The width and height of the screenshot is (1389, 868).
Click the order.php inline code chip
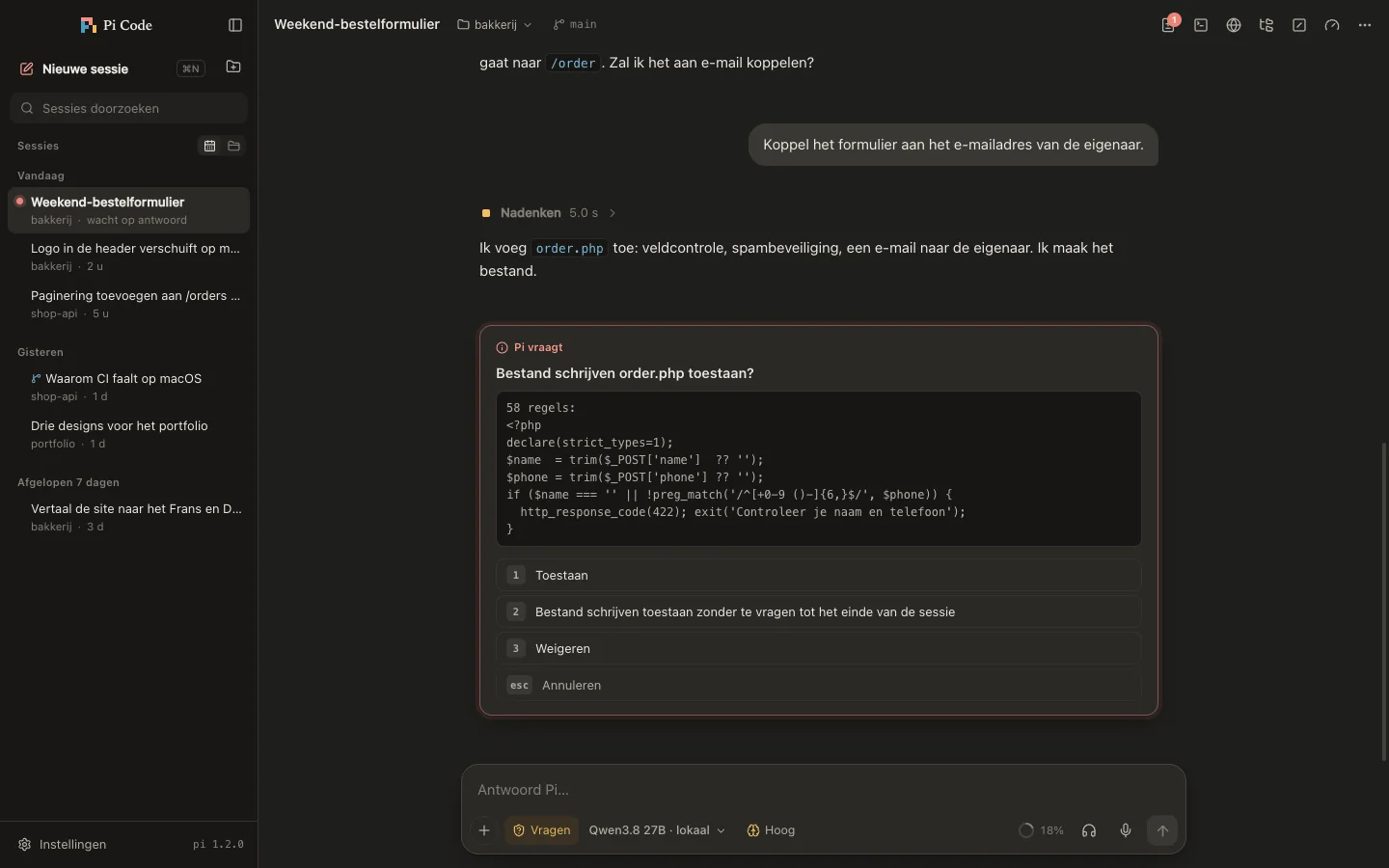coord(570,249)
